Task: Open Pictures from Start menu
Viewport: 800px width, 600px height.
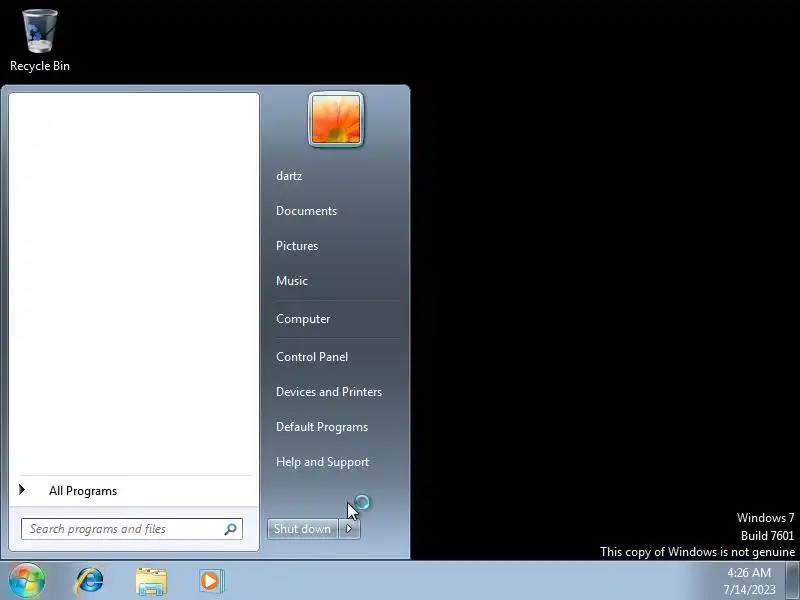Action: click(x=297, y=246)
